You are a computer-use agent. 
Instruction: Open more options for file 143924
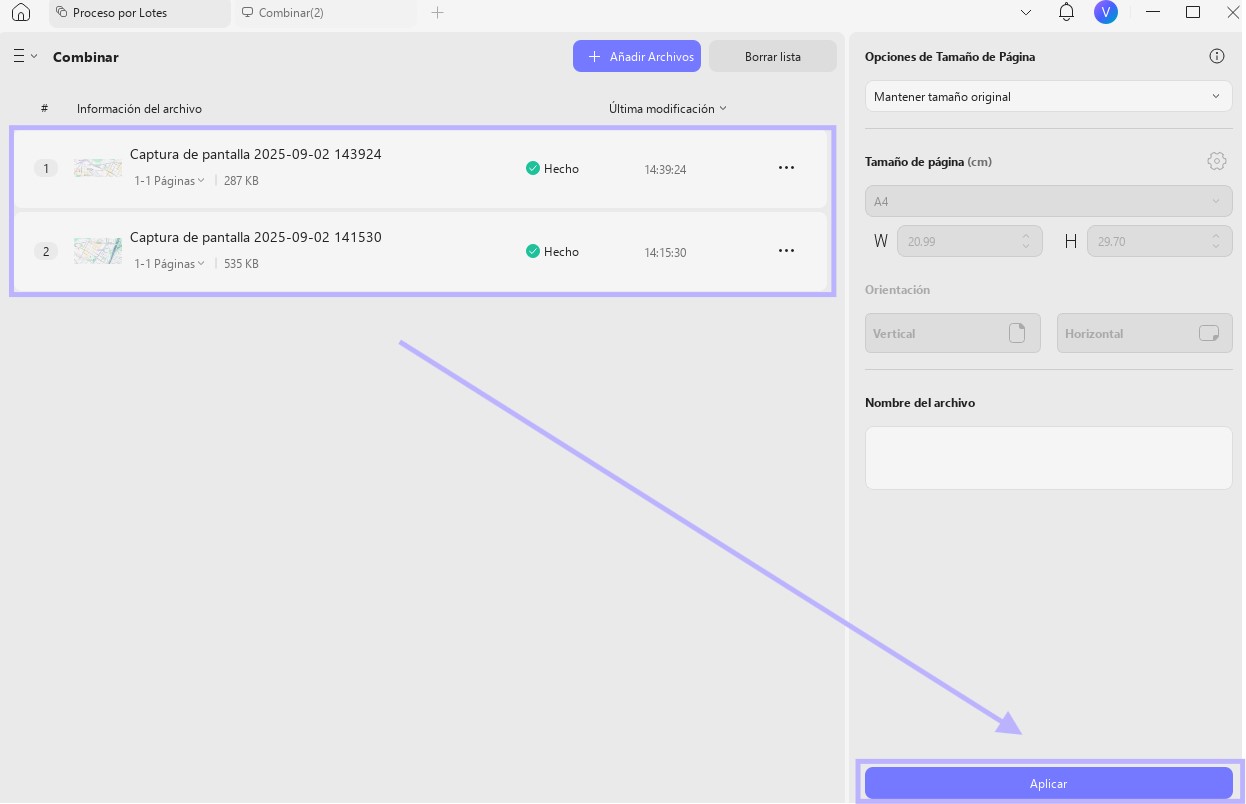coord(786,168)
